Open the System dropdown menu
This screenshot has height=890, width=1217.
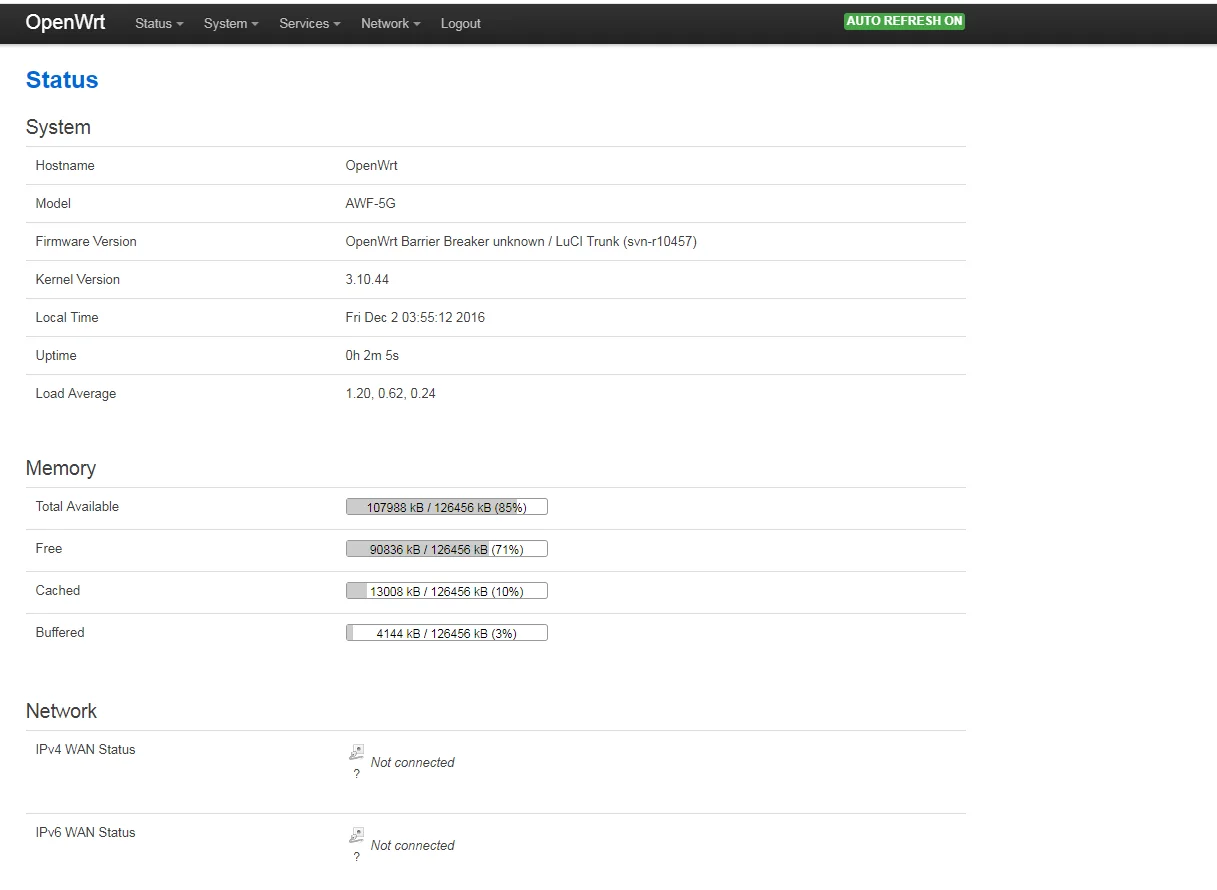[x=231, y=23]
